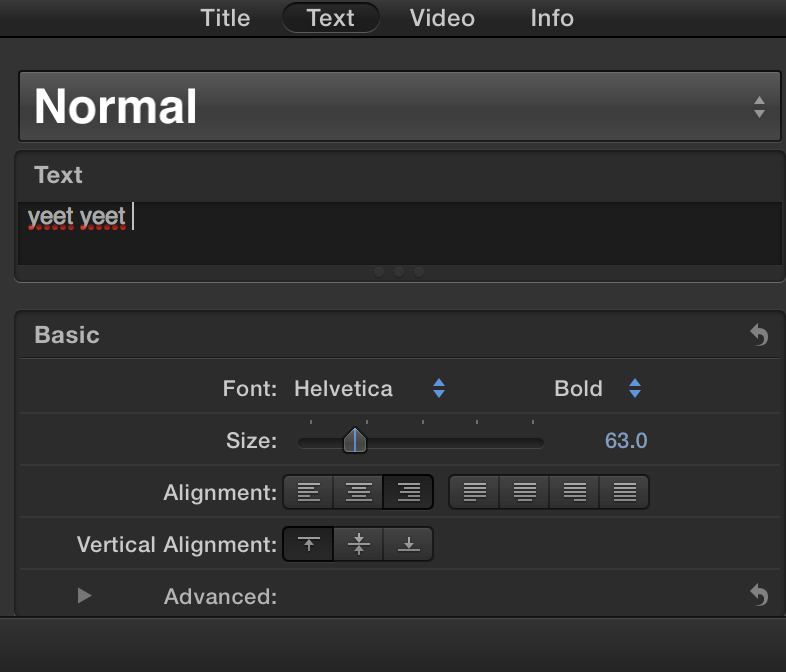Open the Helvetica font dropdown

[369, 388]
